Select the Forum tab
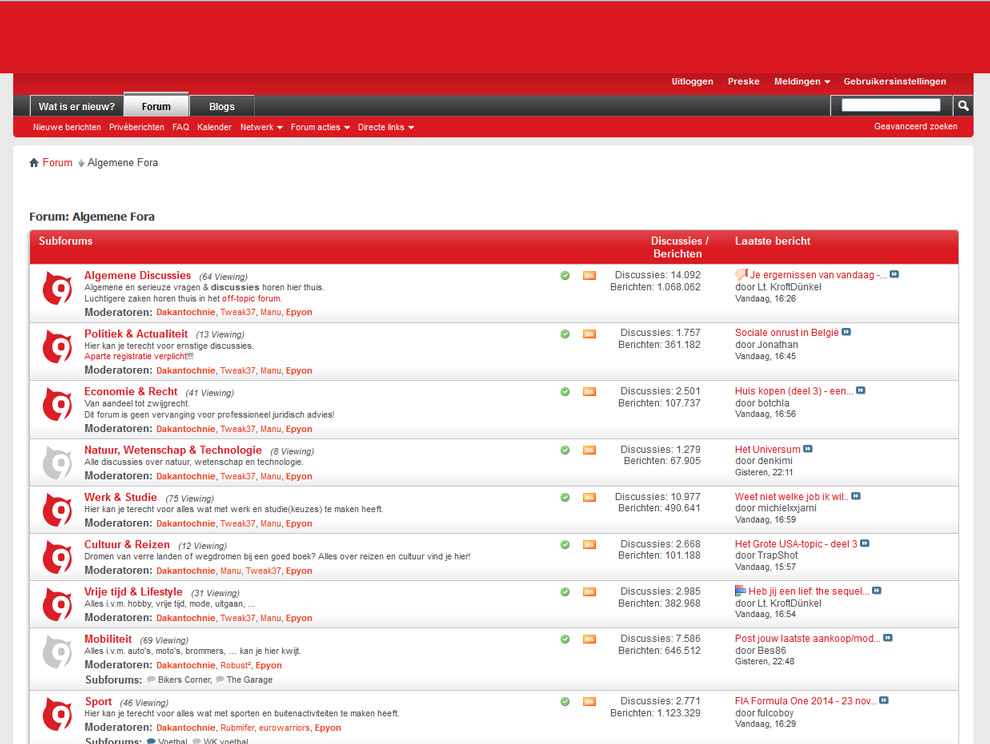Image resolution: width=990 pixels, height=744 pixels. click(x=156, y=105)
